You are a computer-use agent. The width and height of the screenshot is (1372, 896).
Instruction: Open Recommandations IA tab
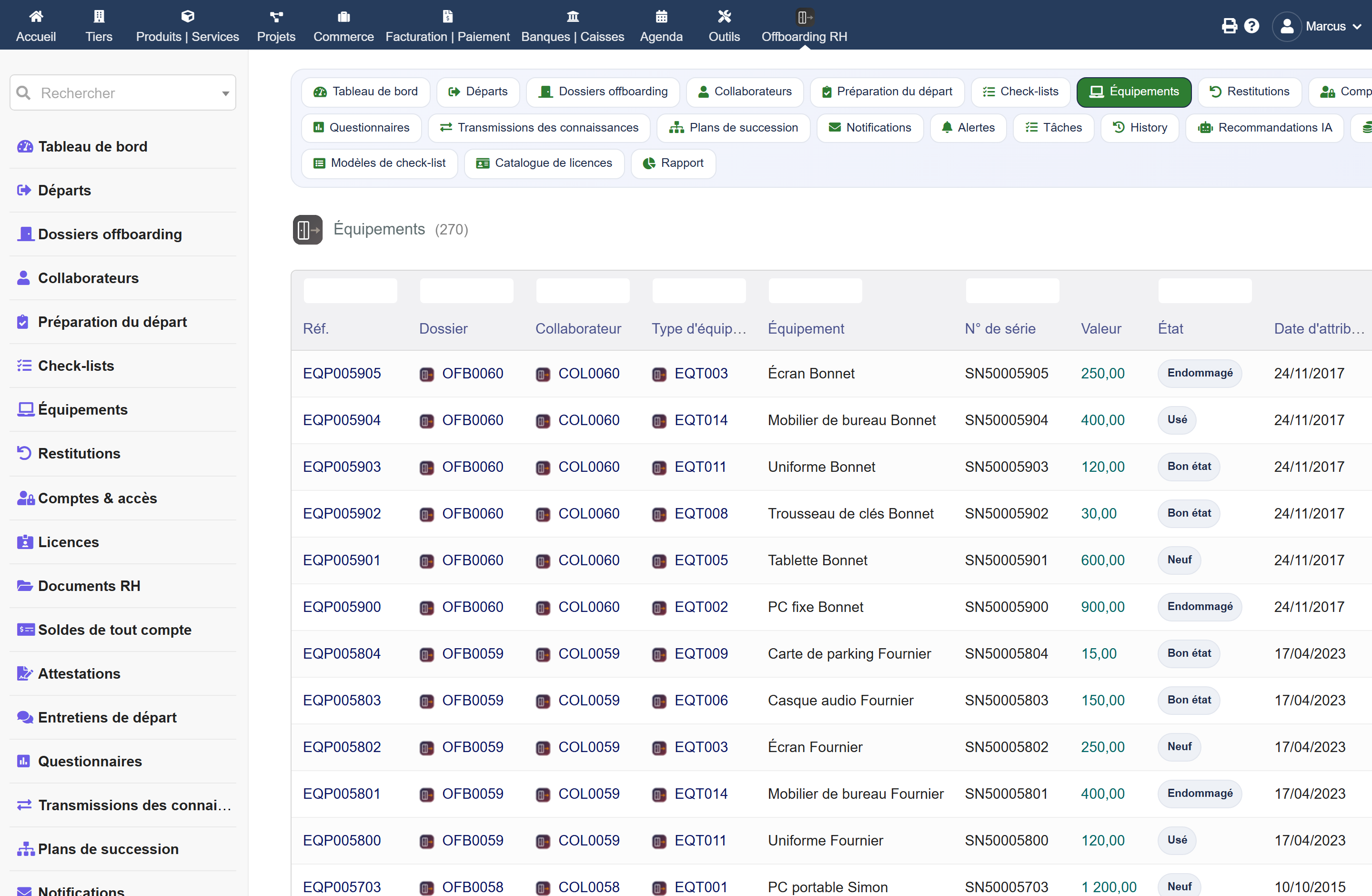1265,127
